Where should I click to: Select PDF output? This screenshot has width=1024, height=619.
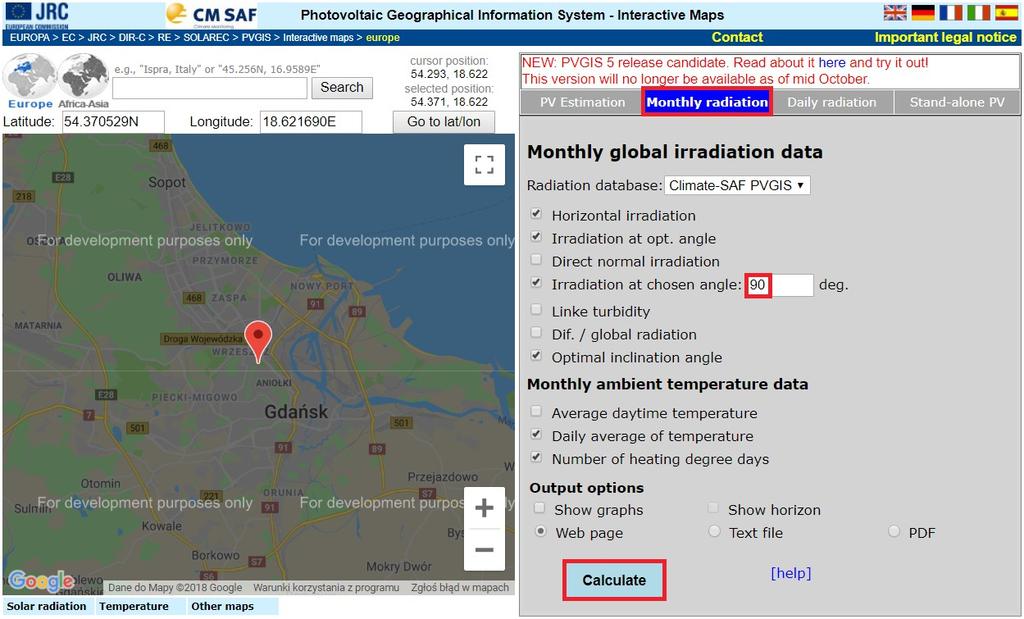tap(894, 532)
